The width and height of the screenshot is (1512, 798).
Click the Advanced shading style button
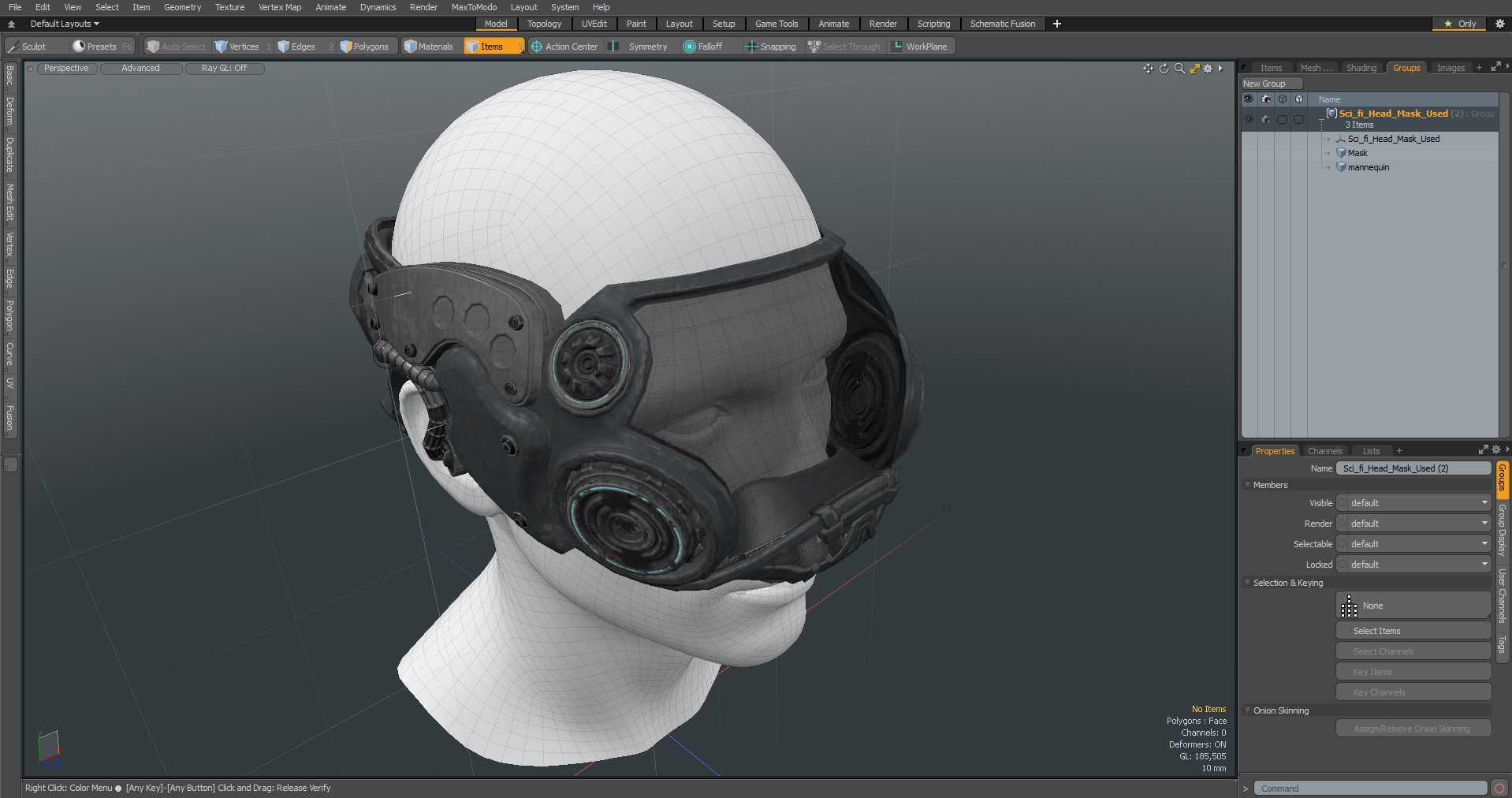(x=140, y=69)
